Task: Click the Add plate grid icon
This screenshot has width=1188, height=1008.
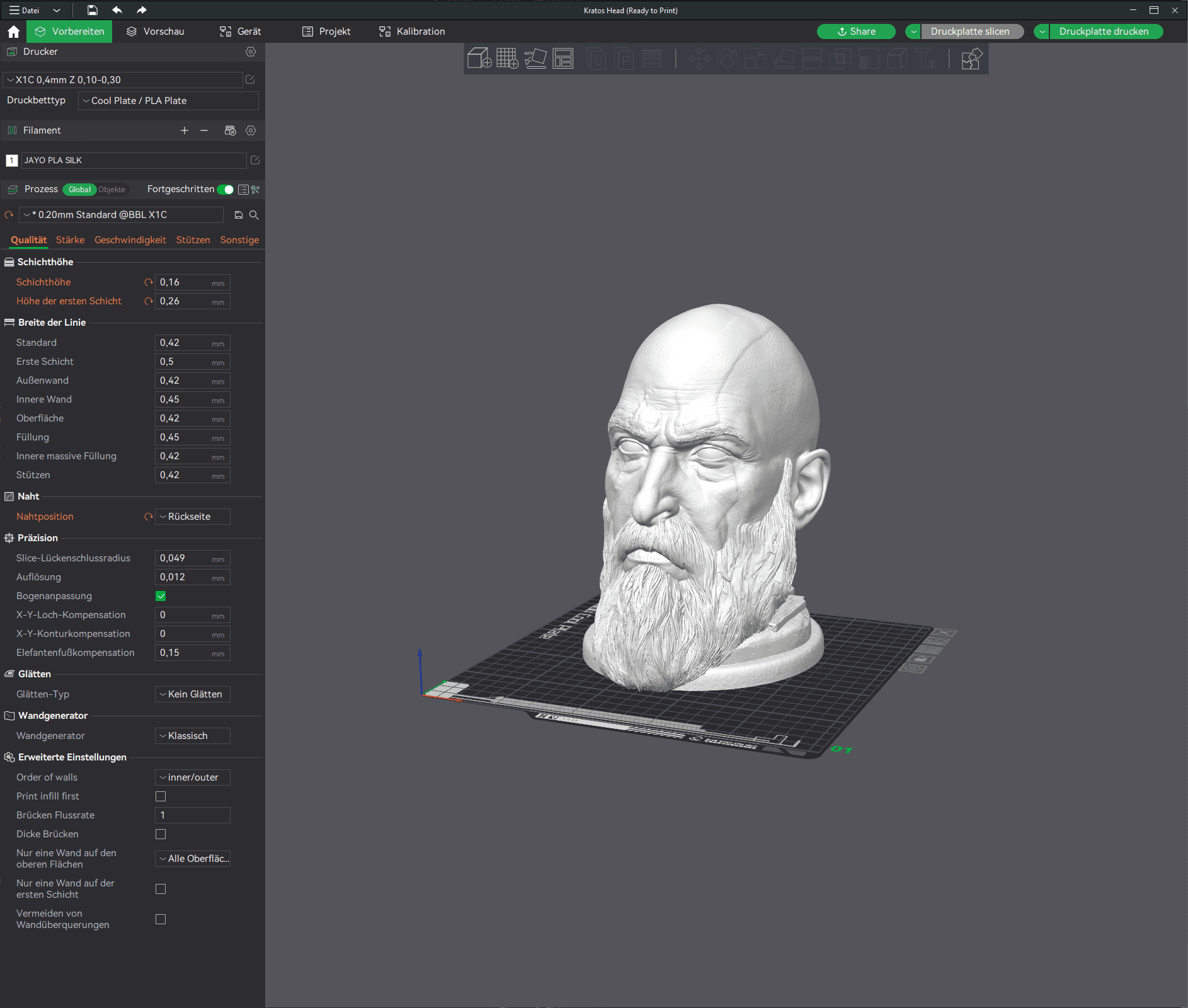Action: tap(507, 59)
